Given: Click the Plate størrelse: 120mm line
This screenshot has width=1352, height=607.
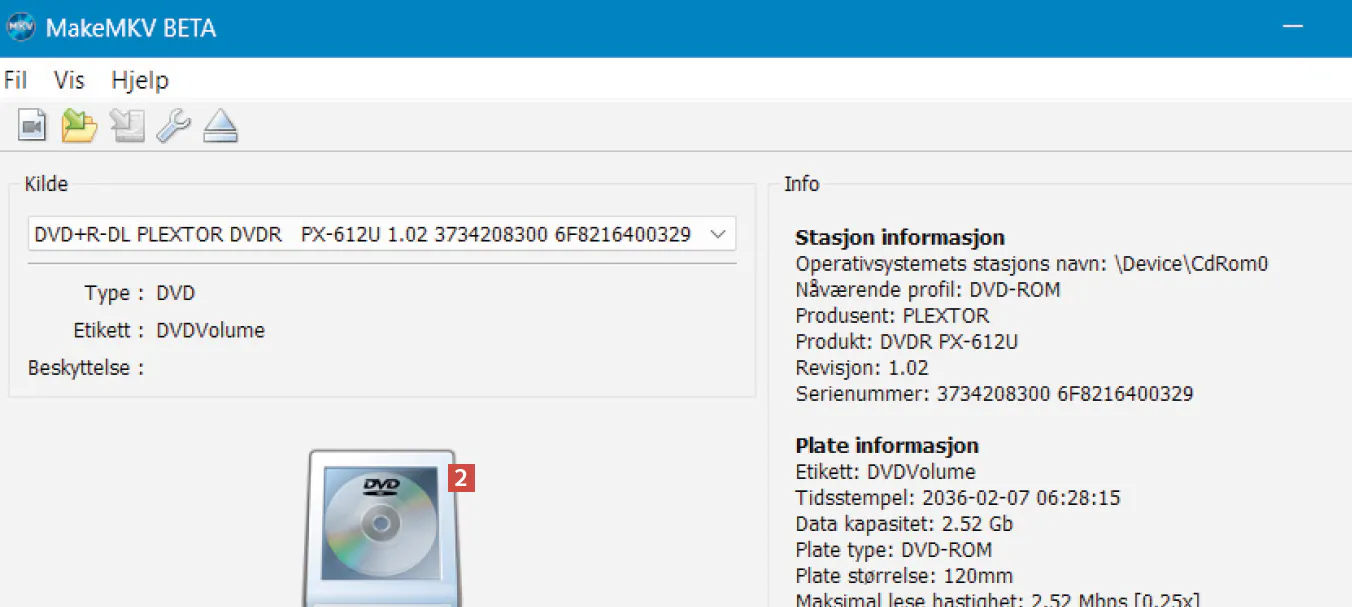Looking at the screenshot, I should (x=904, y=576).
